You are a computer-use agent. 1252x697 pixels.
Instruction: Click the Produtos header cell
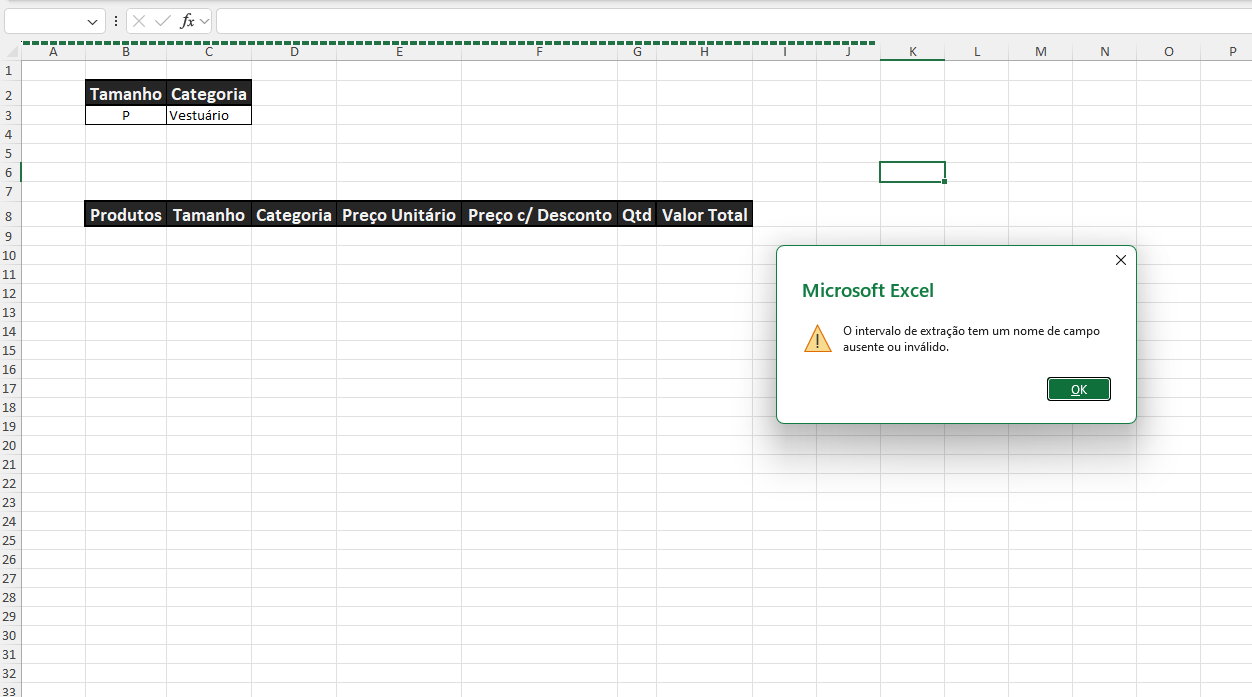click(126, 215)
